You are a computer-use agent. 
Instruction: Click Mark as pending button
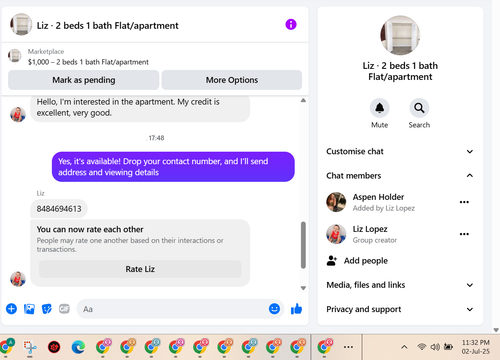pos(84,80)
